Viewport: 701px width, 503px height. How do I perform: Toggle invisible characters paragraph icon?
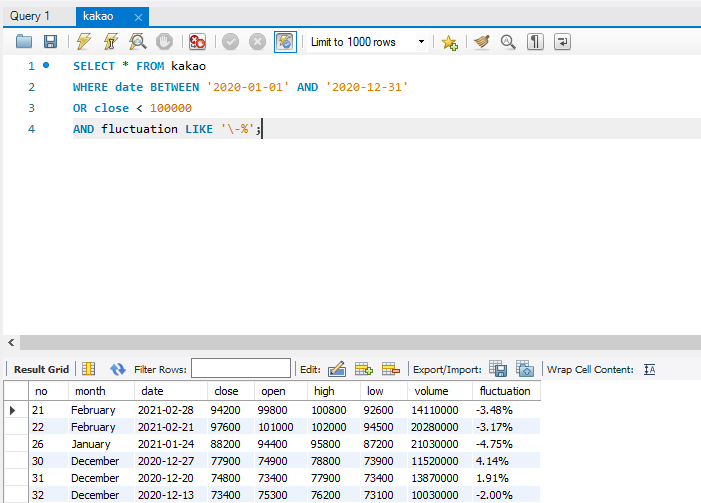(535, 42)
